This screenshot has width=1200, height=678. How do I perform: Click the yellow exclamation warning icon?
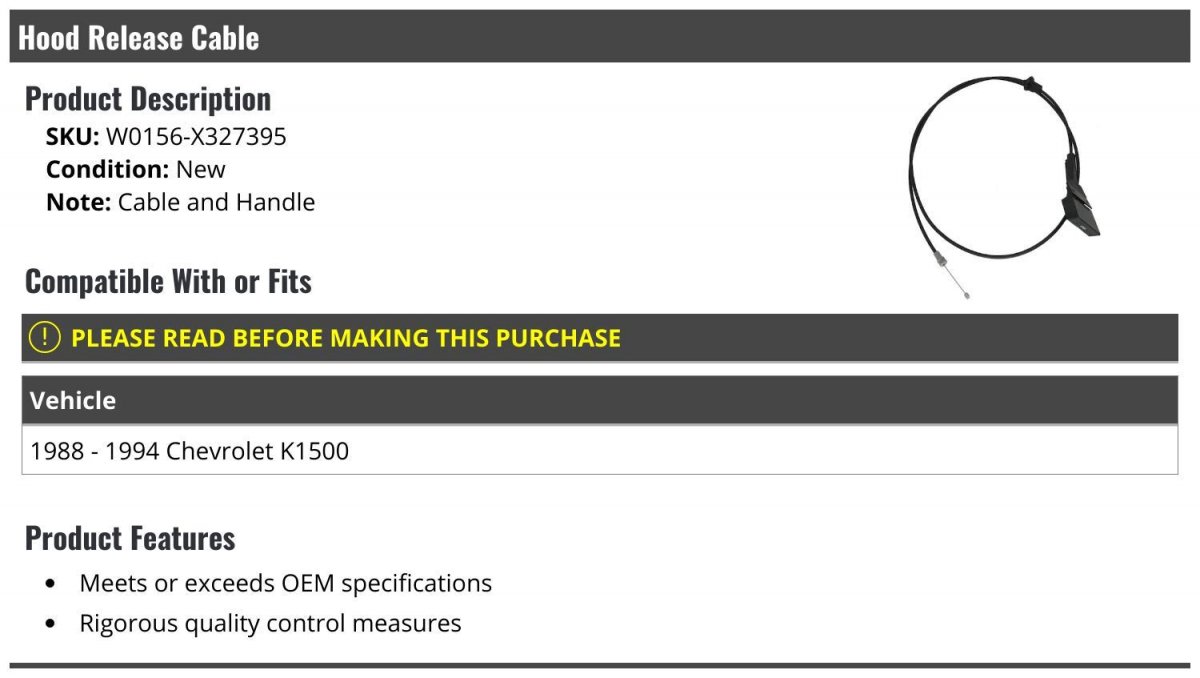[x=45, y=338]
